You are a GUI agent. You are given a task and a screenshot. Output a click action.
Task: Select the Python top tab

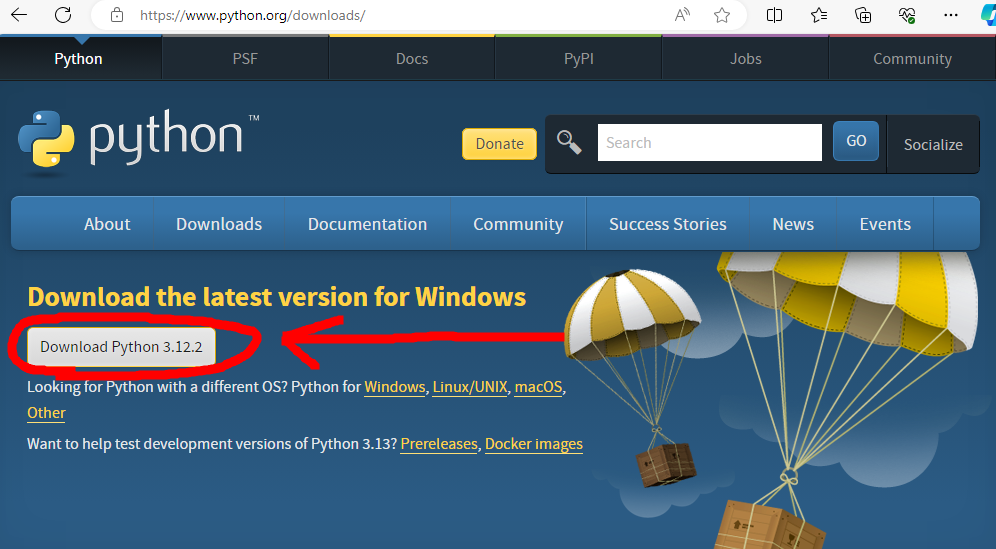pyautogui.click(x=79, y=58)
